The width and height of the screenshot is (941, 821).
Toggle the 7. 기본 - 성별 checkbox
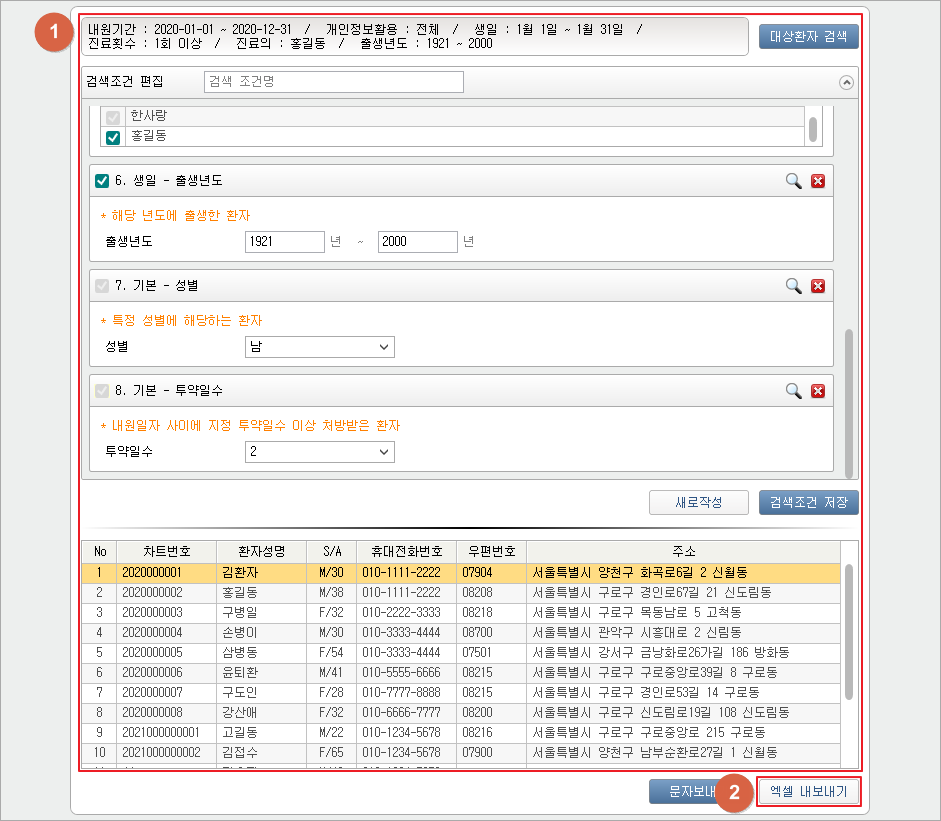click(101, 286)
